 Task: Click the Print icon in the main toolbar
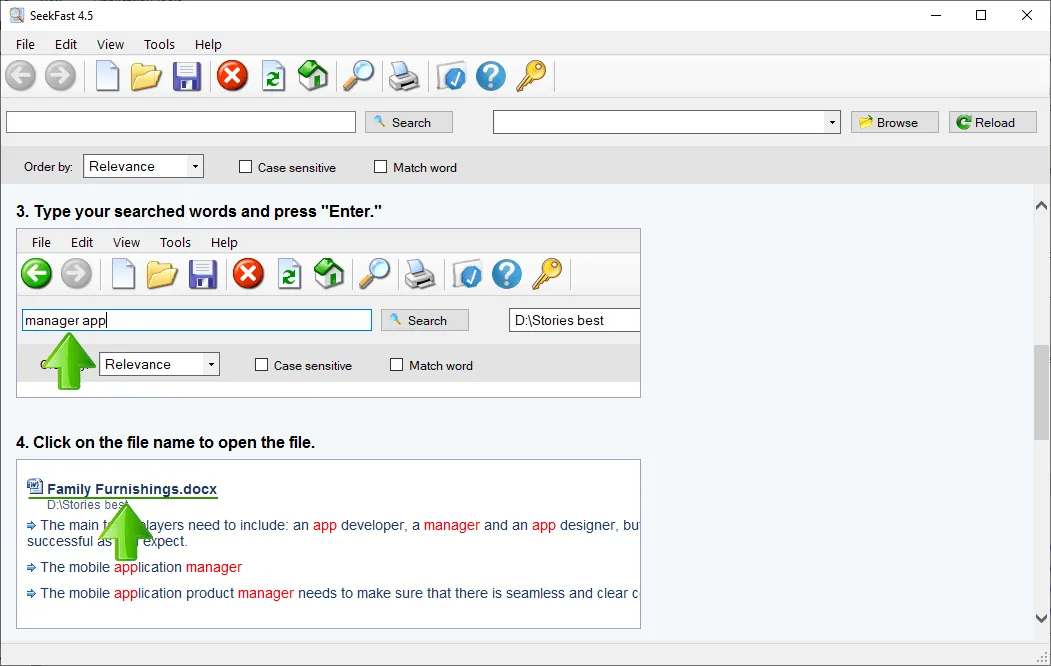coord(404,76)
